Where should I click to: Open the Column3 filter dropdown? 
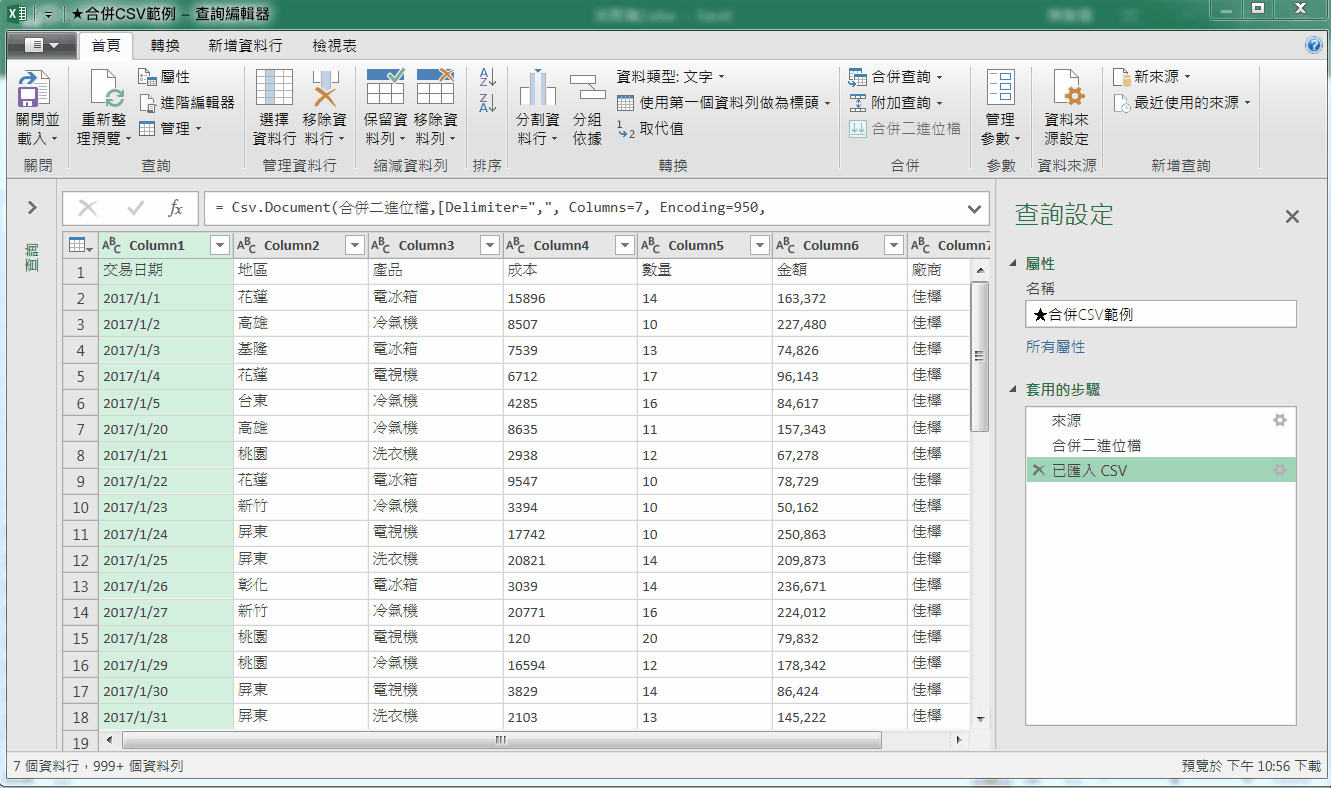(x=489, y=246)
